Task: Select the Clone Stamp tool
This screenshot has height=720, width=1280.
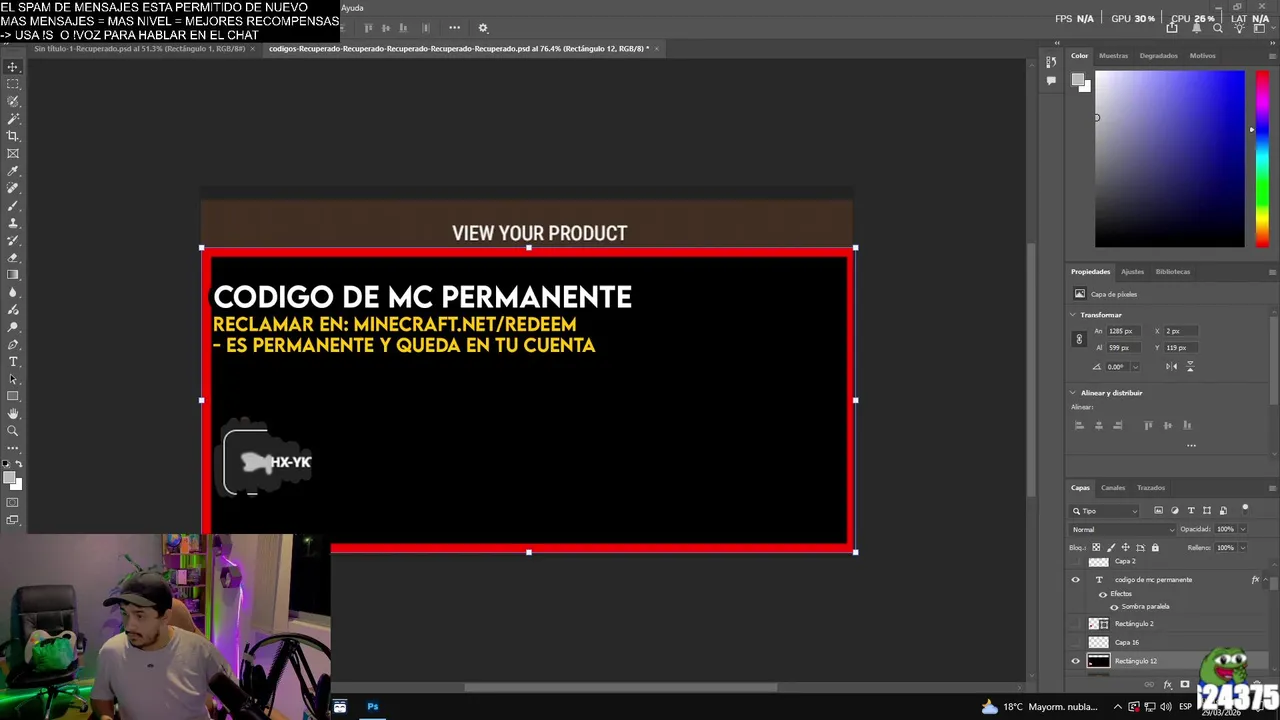Action: tap(13, 223)
